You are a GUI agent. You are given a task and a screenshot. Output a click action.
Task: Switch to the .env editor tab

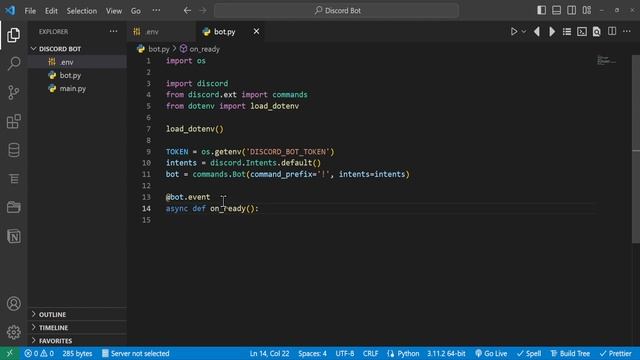162,31
